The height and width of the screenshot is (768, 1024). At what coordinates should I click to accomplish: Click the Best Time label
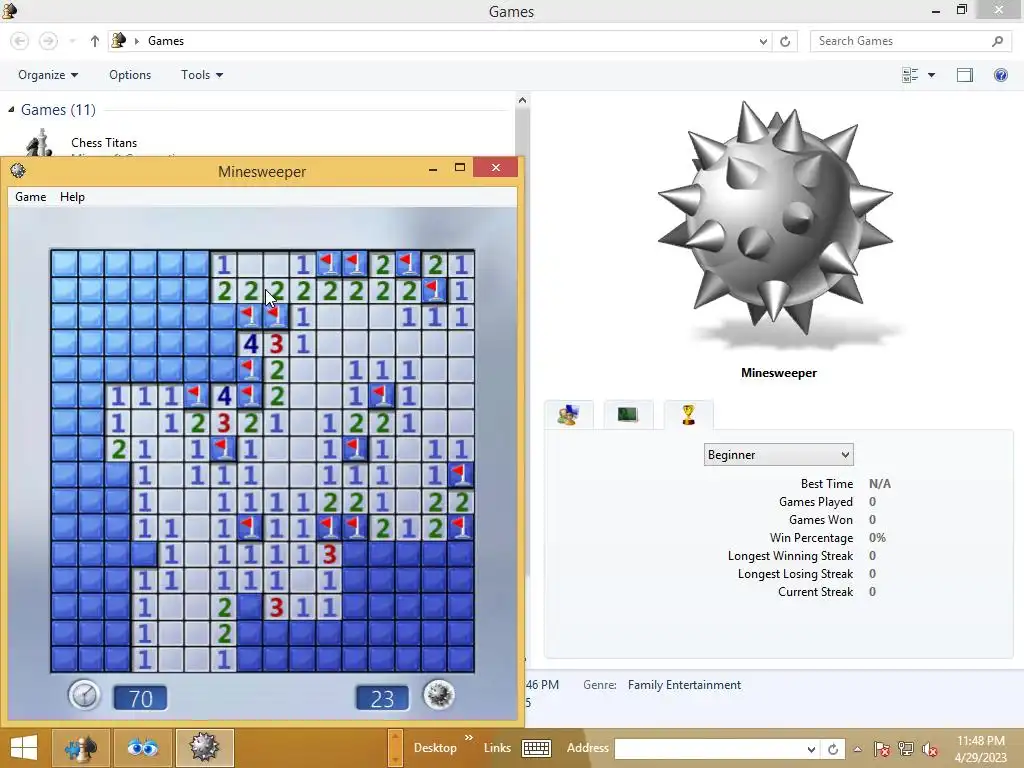tap(827, 484)
